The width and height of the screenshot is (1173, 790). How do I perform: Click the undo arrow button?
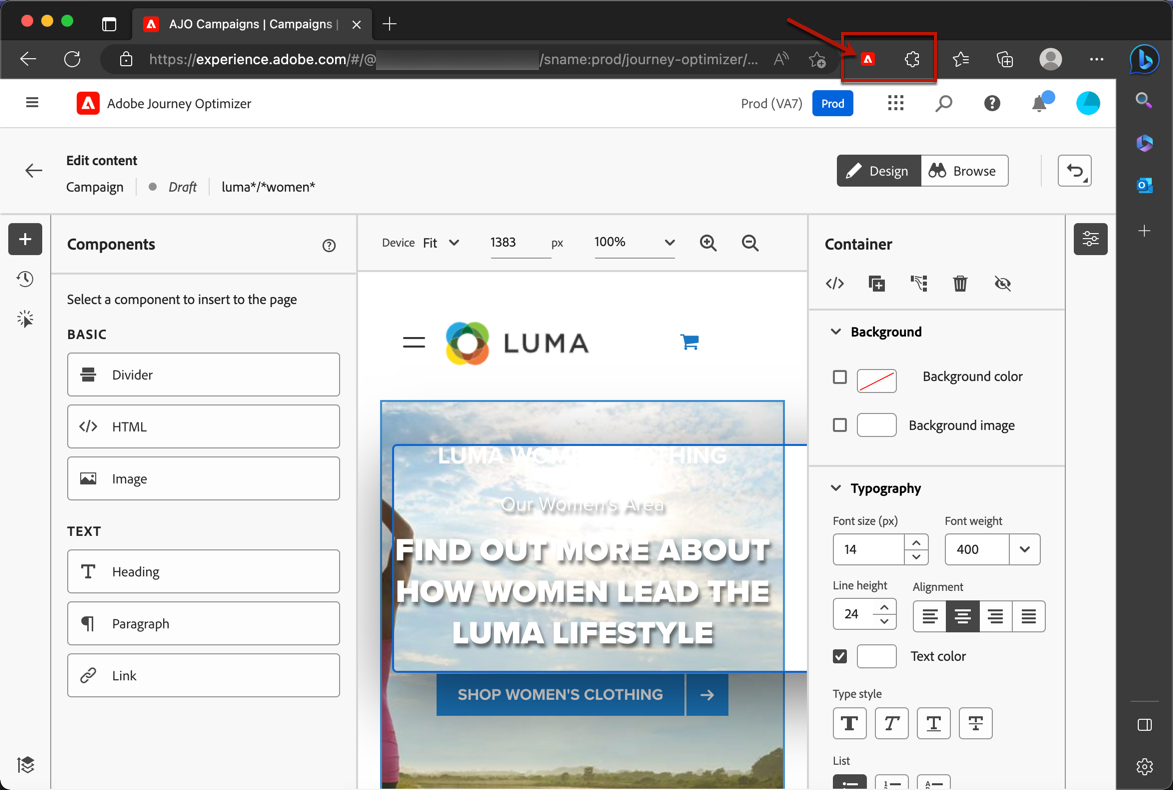click(1075, 171)
